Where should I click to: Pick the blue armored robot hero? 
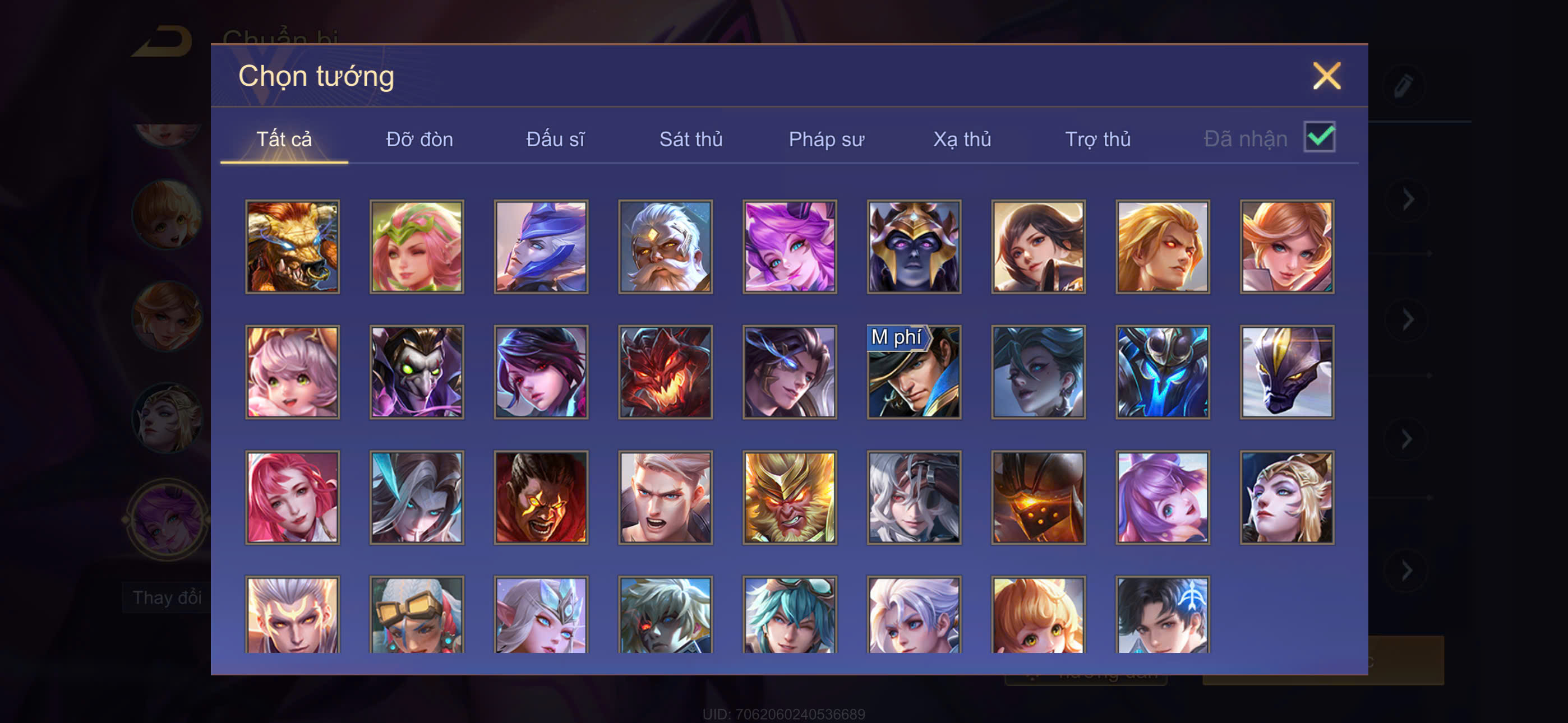click(1163, 372)
